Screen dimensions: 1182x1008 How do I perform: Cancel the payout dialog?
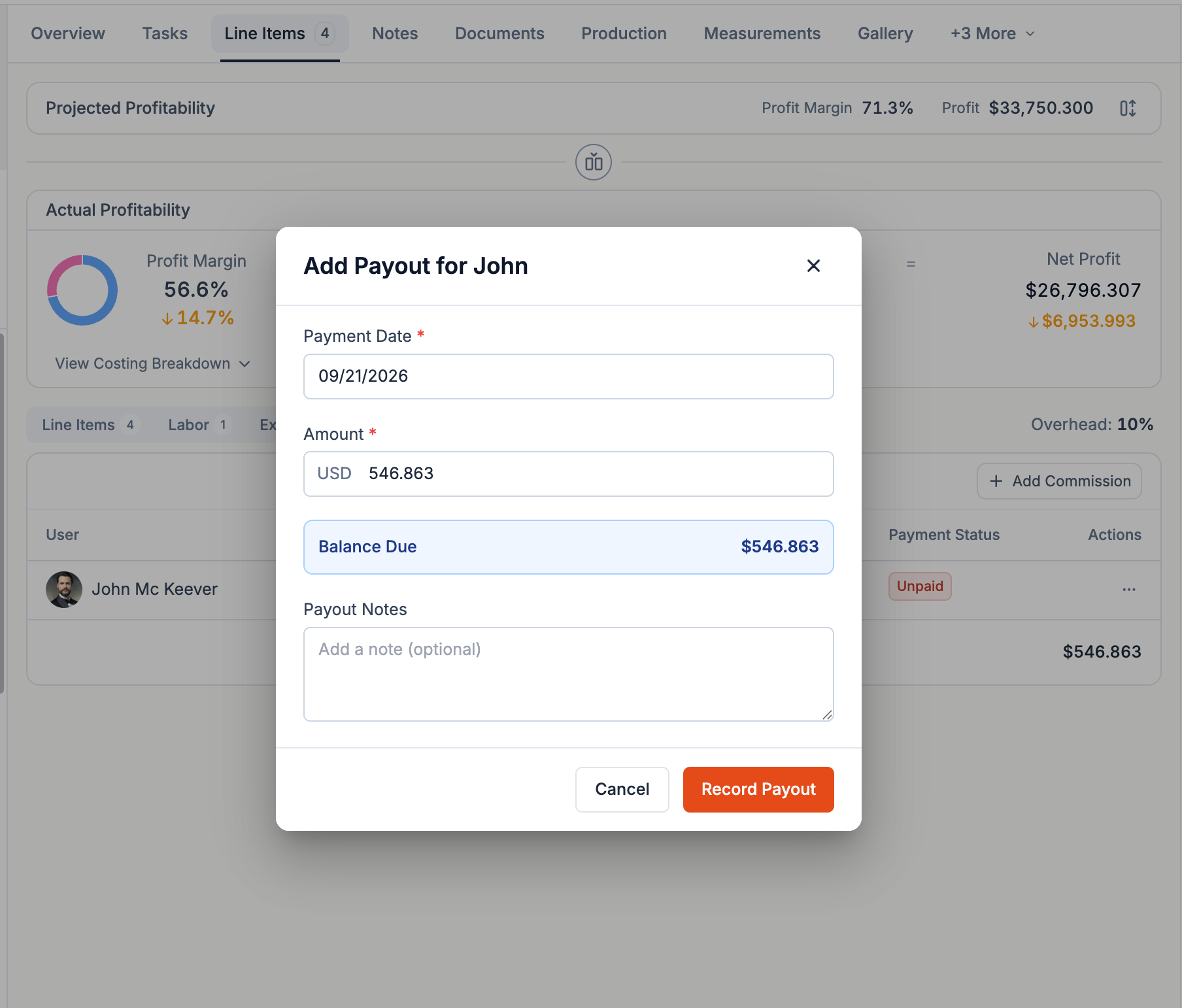[x=622, y=790]
